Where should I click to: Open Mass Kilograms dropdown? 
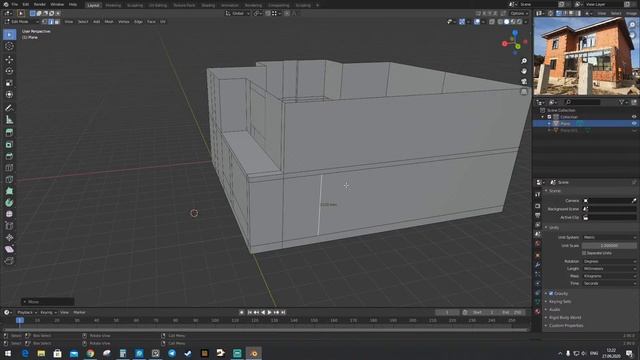coord(609,276)
